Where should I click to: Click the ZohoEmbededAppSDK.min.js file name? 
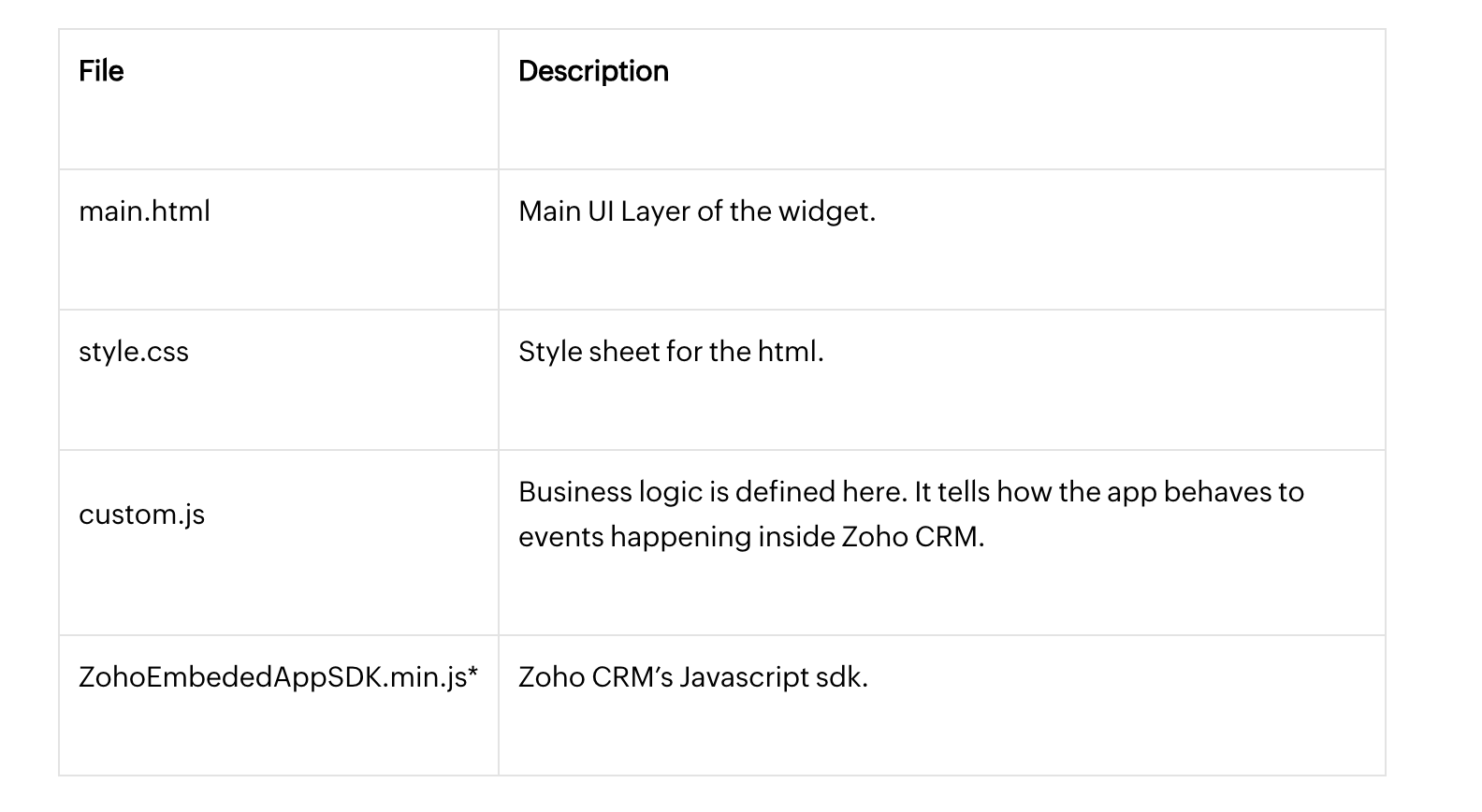271,677
